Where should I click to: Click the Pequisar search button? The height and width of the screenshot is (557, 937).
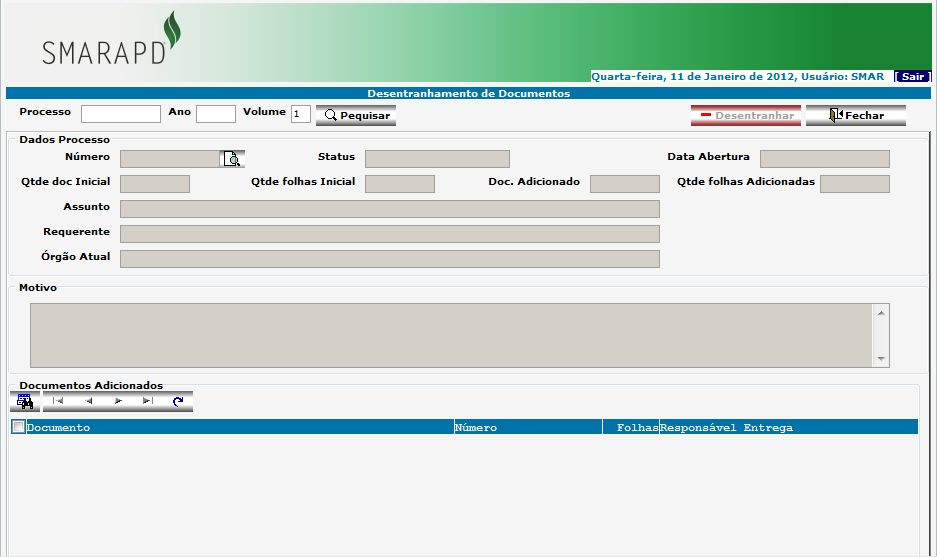[356, 115]
